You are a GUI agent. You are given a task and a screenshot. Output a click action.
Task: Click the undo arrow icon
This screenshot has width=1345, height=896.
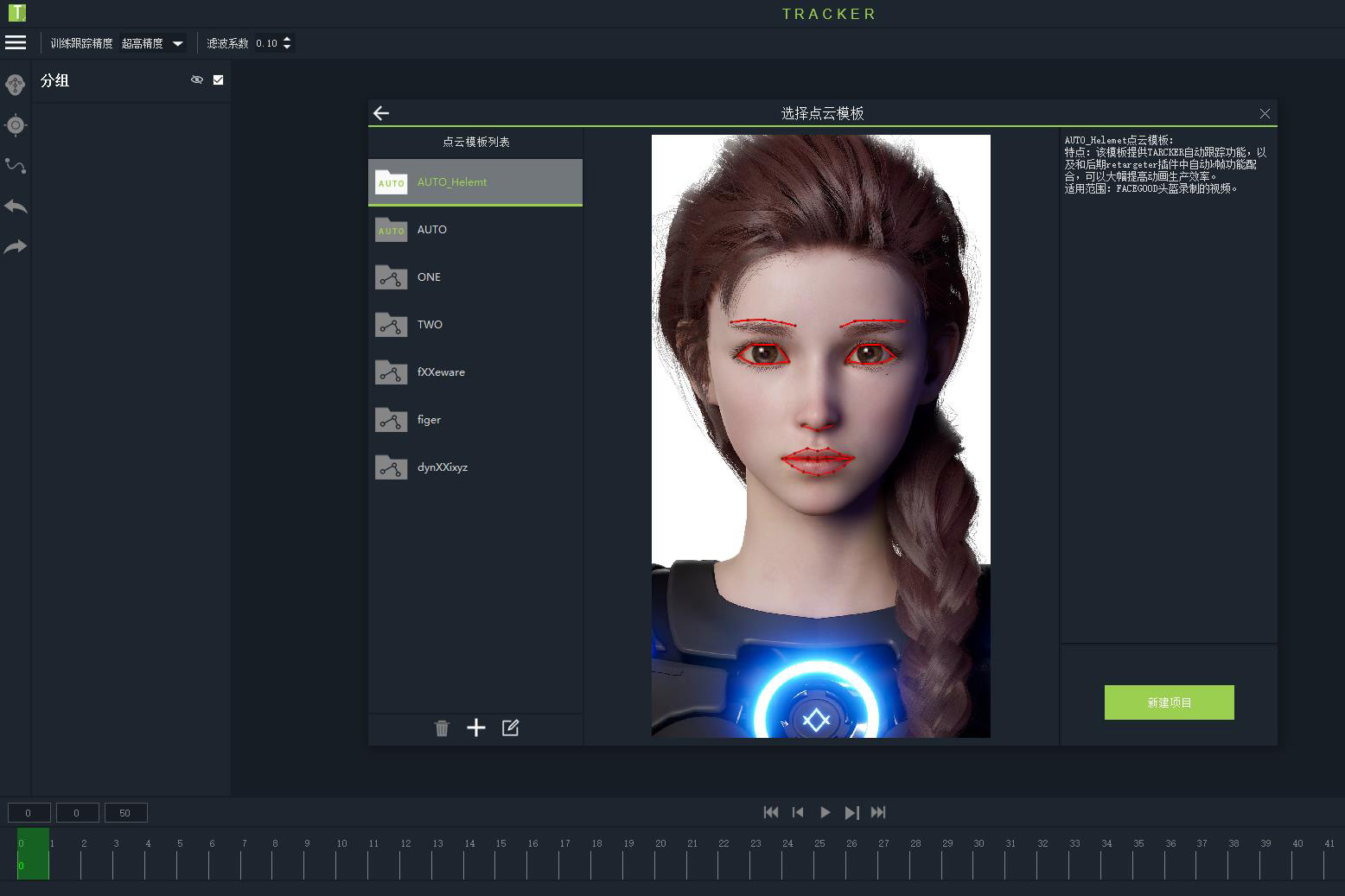point(16,207)
